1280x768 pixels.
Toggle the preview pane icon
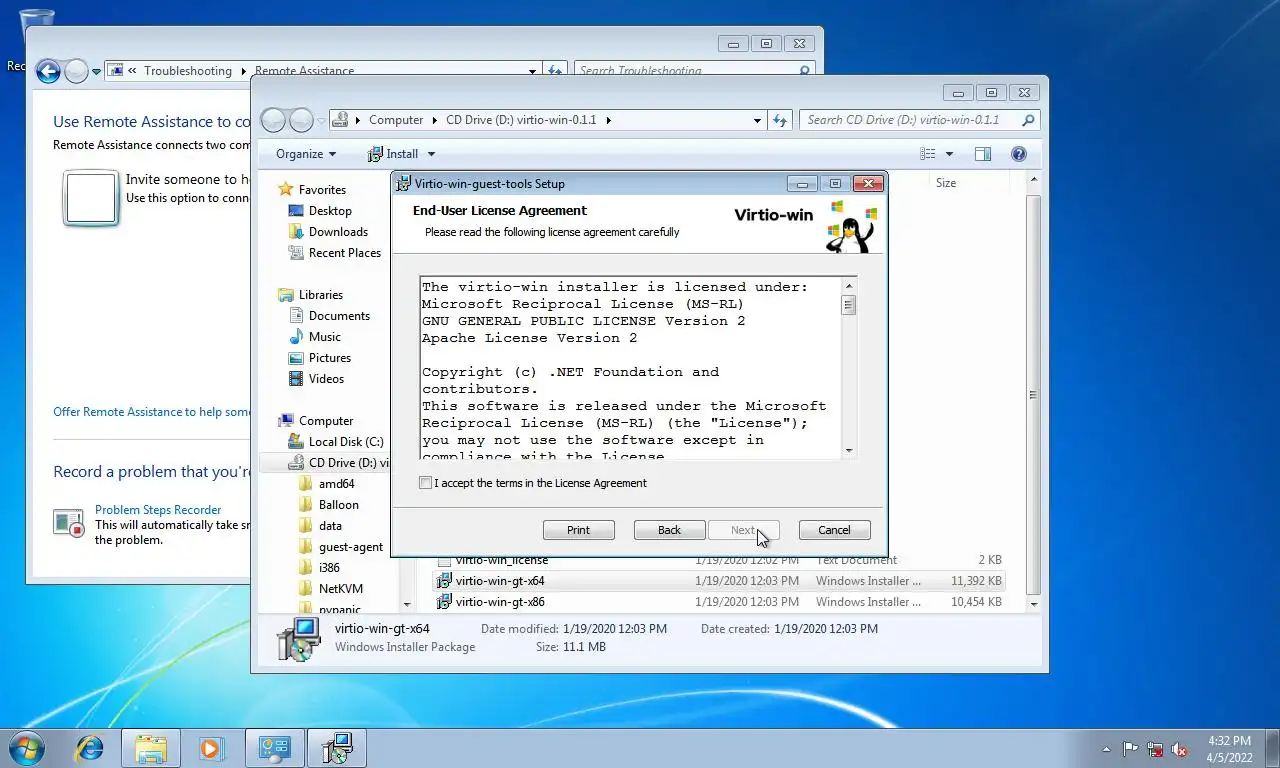pos(983,154)
